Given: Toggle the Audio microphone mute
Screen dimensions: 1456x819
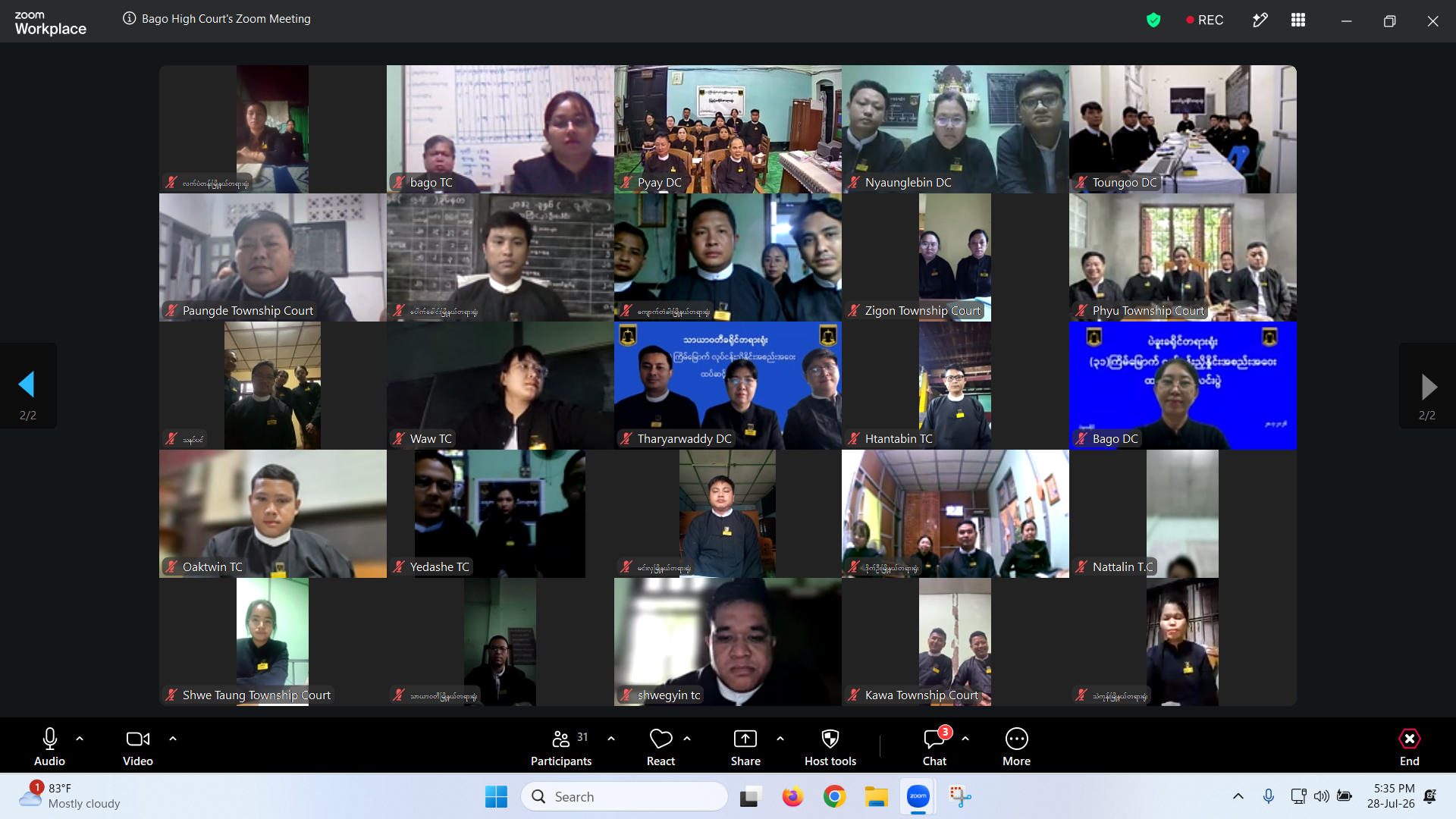Looking at the screenshot, I should (49, 747).
